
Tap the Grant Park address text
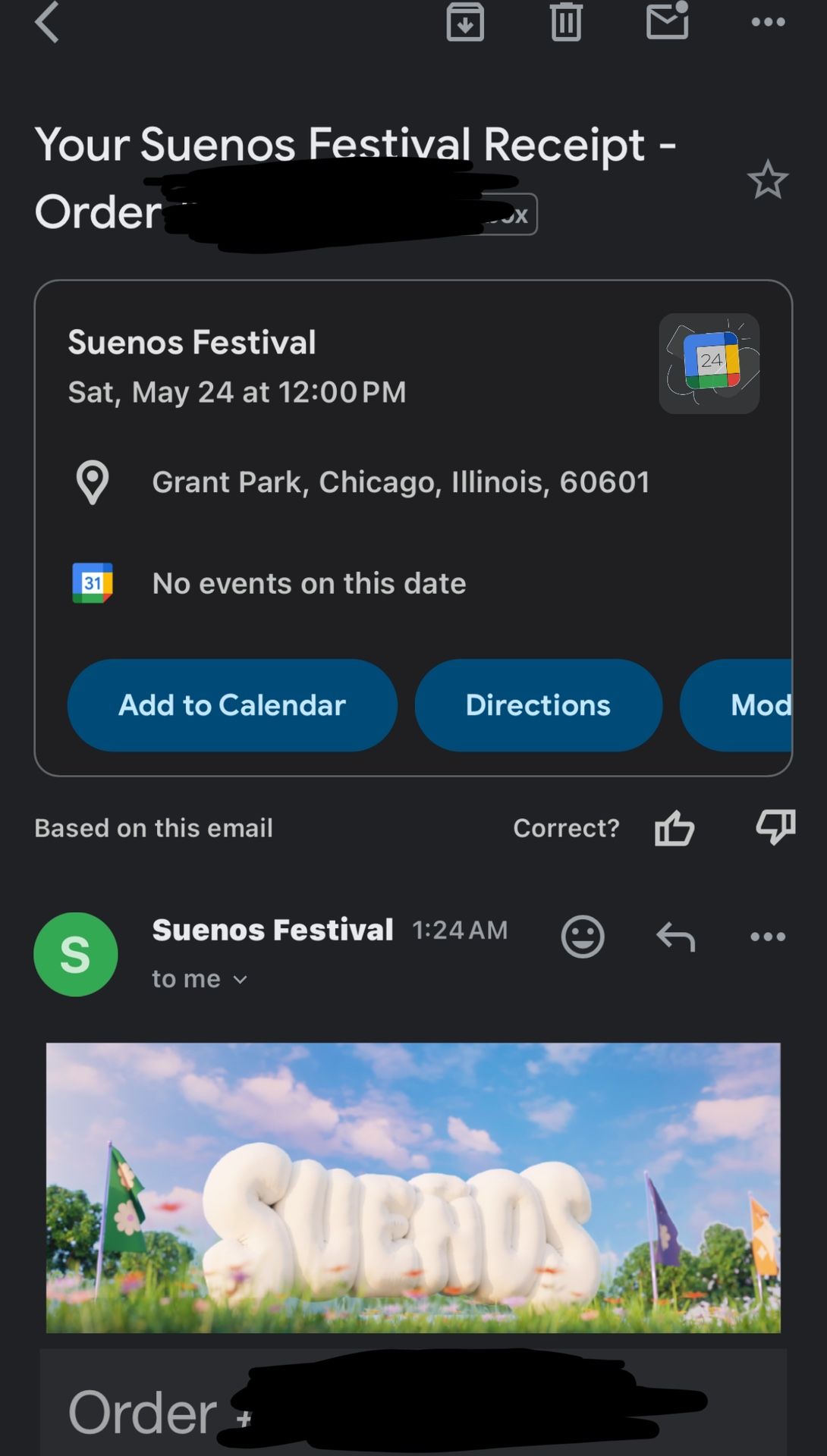click(x=401, y=482)
